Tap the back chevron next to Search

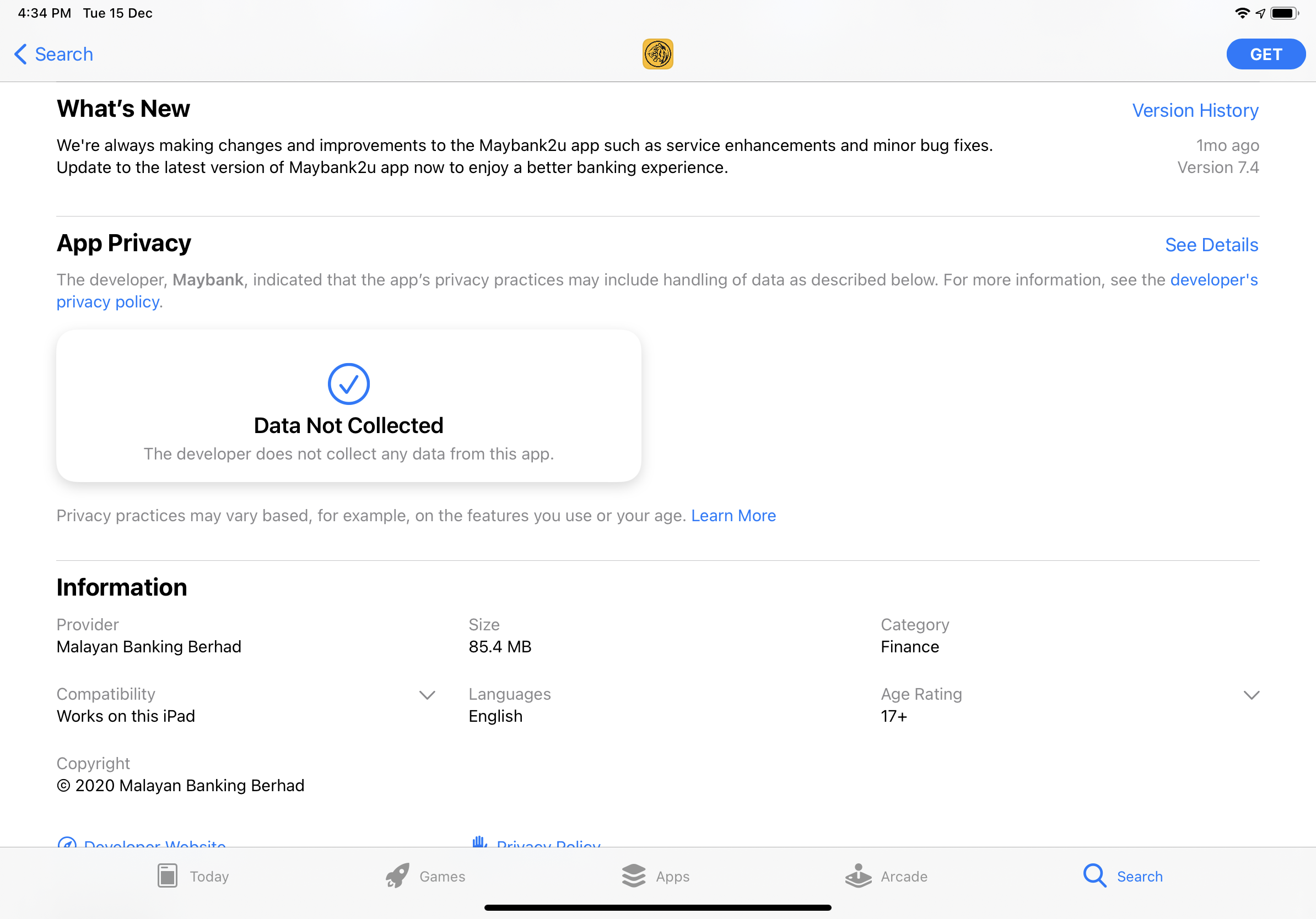pyautogui.click(x=20, y=55)
